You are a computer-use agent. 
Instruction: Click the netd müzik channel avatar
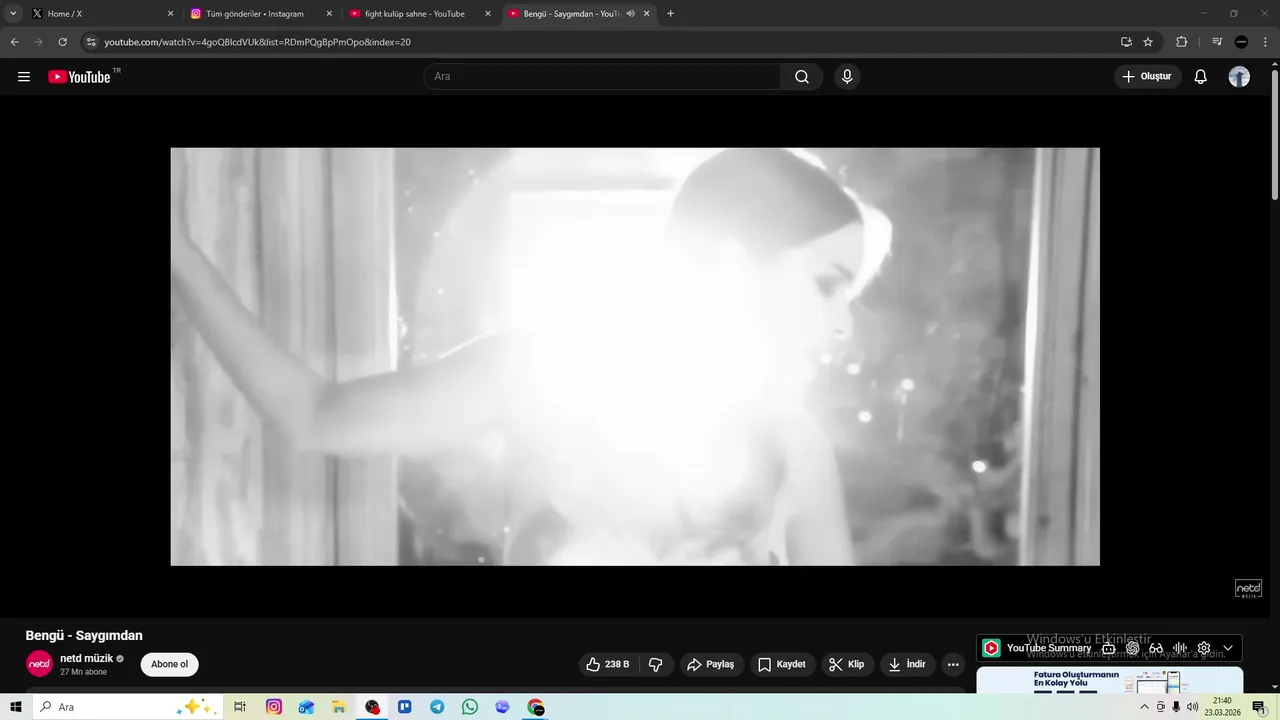[39, 664]
